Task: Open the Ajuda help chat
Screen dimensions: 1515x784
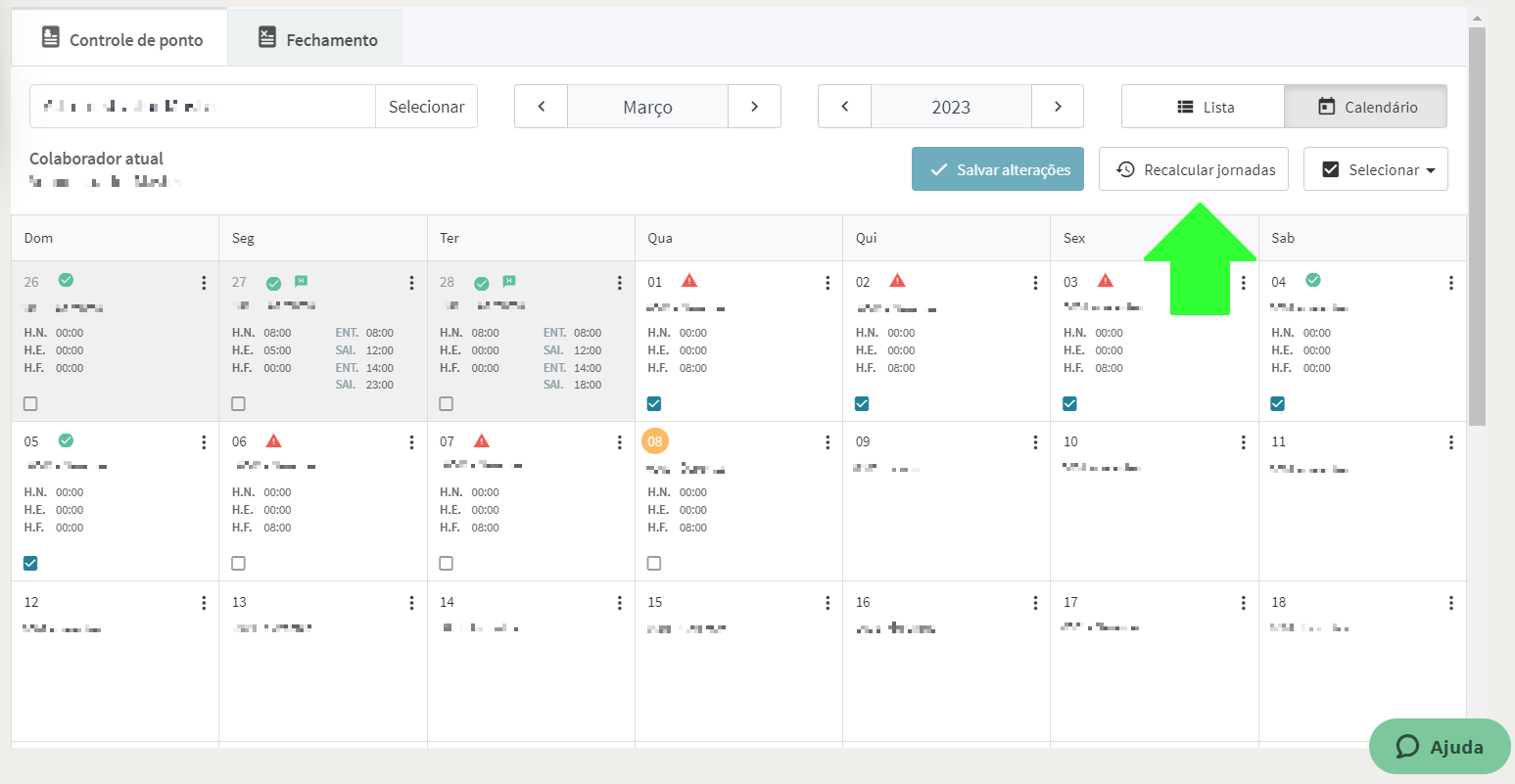Action: [1440, 747]
